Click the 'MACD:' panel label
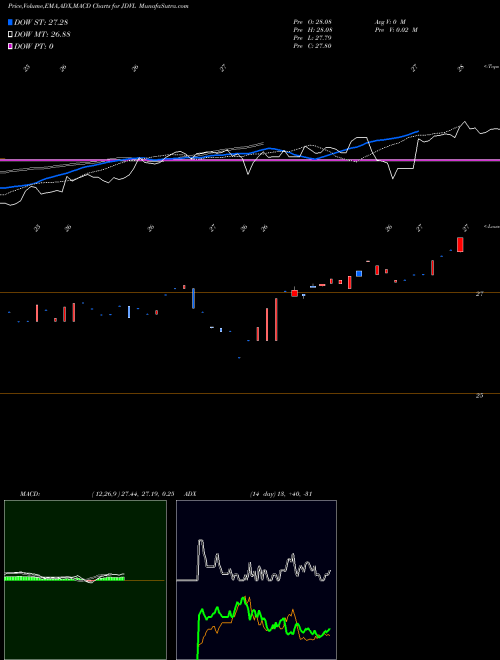 tap(30, 494)
